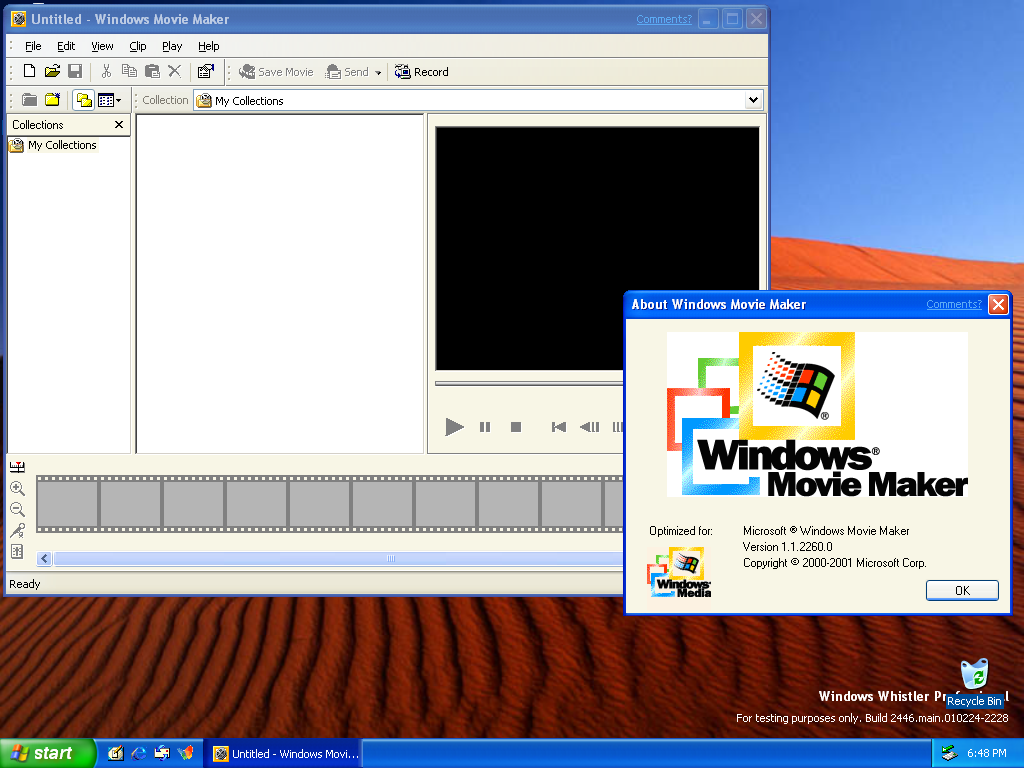
Task: Click the Open Project folder icon
Action: coord(52,72)
